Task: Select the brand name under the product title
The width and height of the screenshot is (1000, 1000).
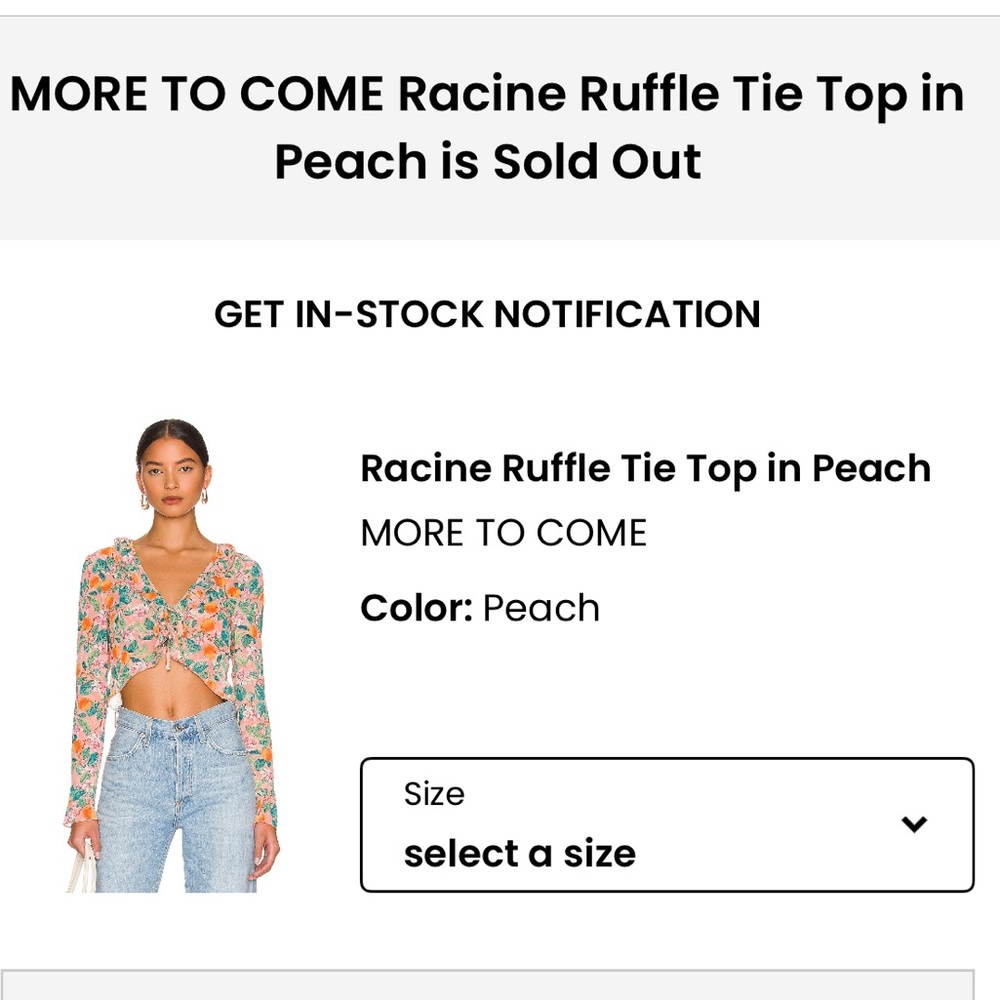Action: (504, 532)
